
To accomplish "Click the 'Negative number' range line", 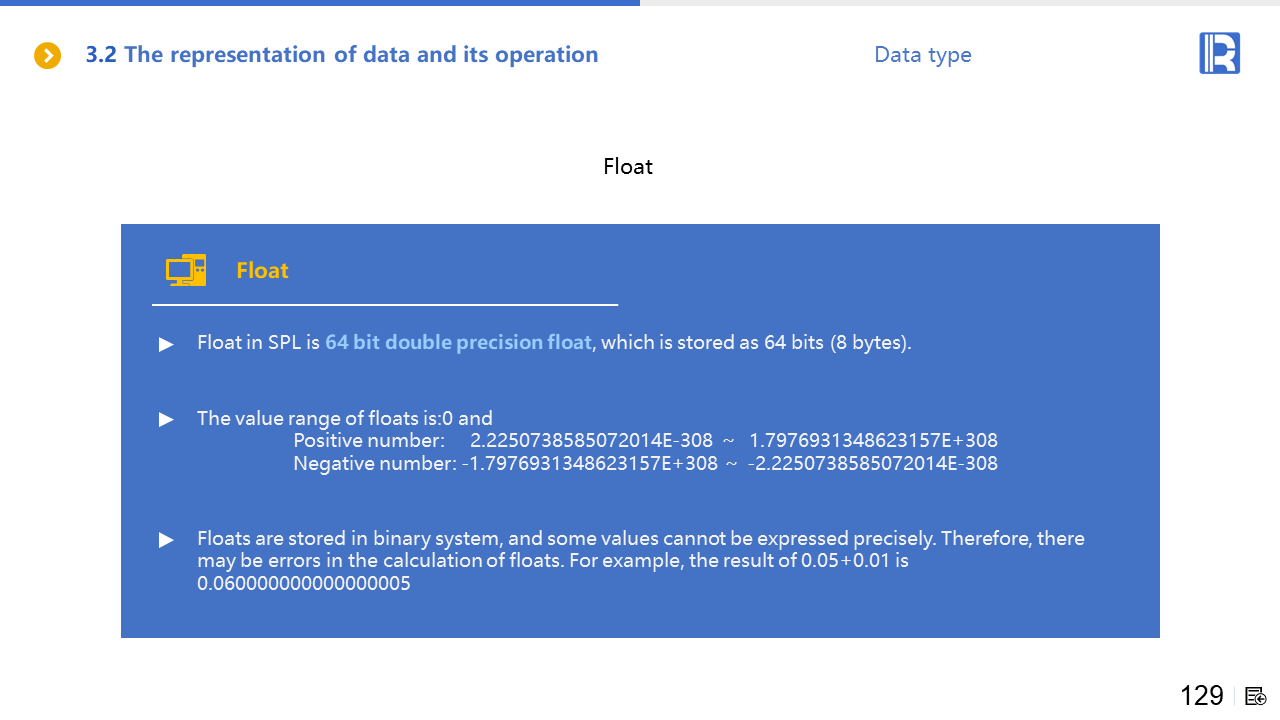I will (645, 464).
